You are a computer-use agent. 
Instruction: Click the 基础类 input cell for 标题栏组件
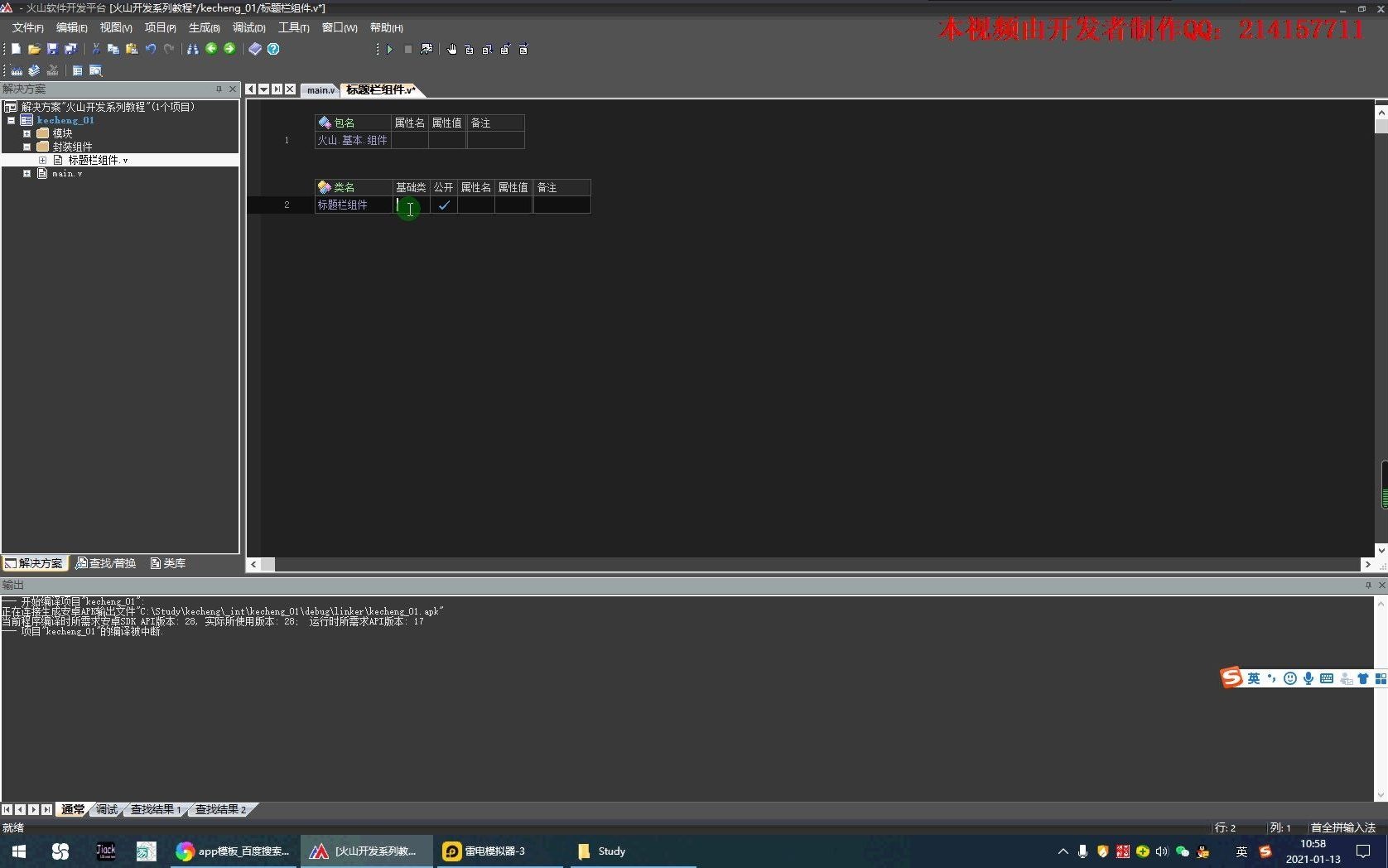[412, 205]
